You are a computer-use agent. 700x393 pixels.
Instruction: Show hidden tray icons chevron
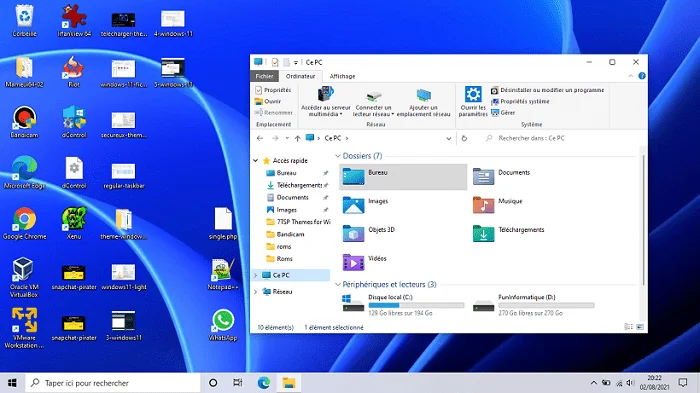click(x=593, y=383)
